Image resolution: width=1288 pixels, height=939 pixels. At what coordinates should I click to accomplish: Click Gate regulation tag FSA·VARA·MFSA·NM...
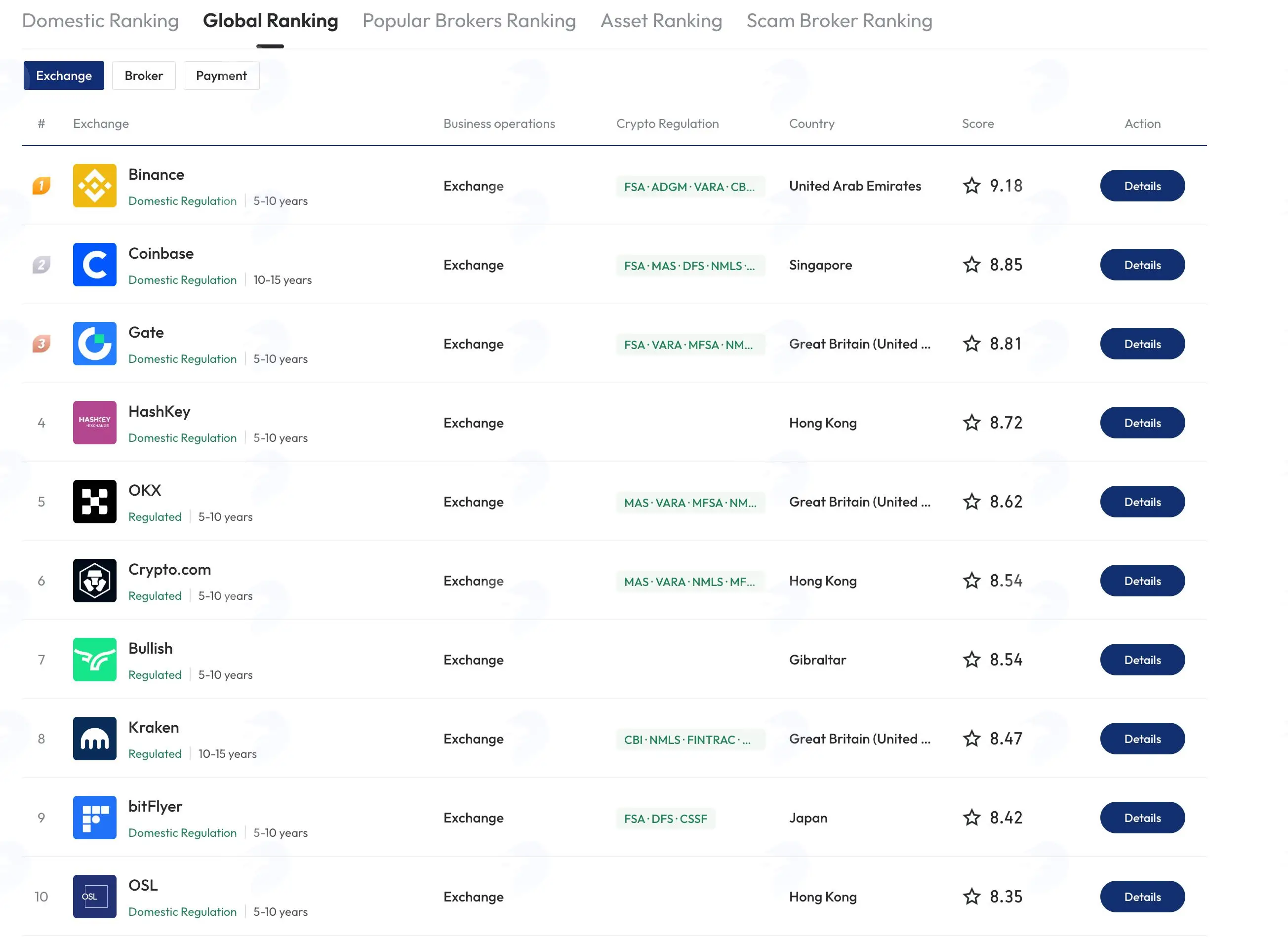pos(690,345)
